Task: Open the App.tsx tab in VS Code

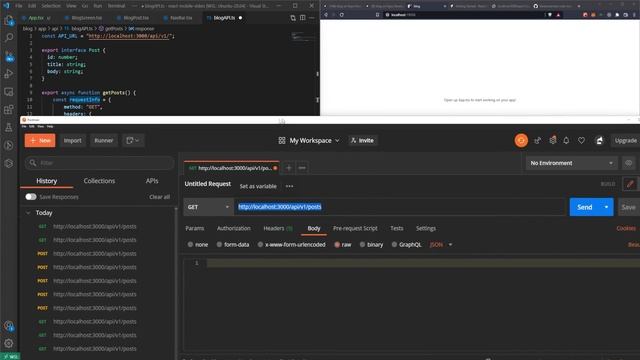Action: pyautogui.click(x=37, y=18)
